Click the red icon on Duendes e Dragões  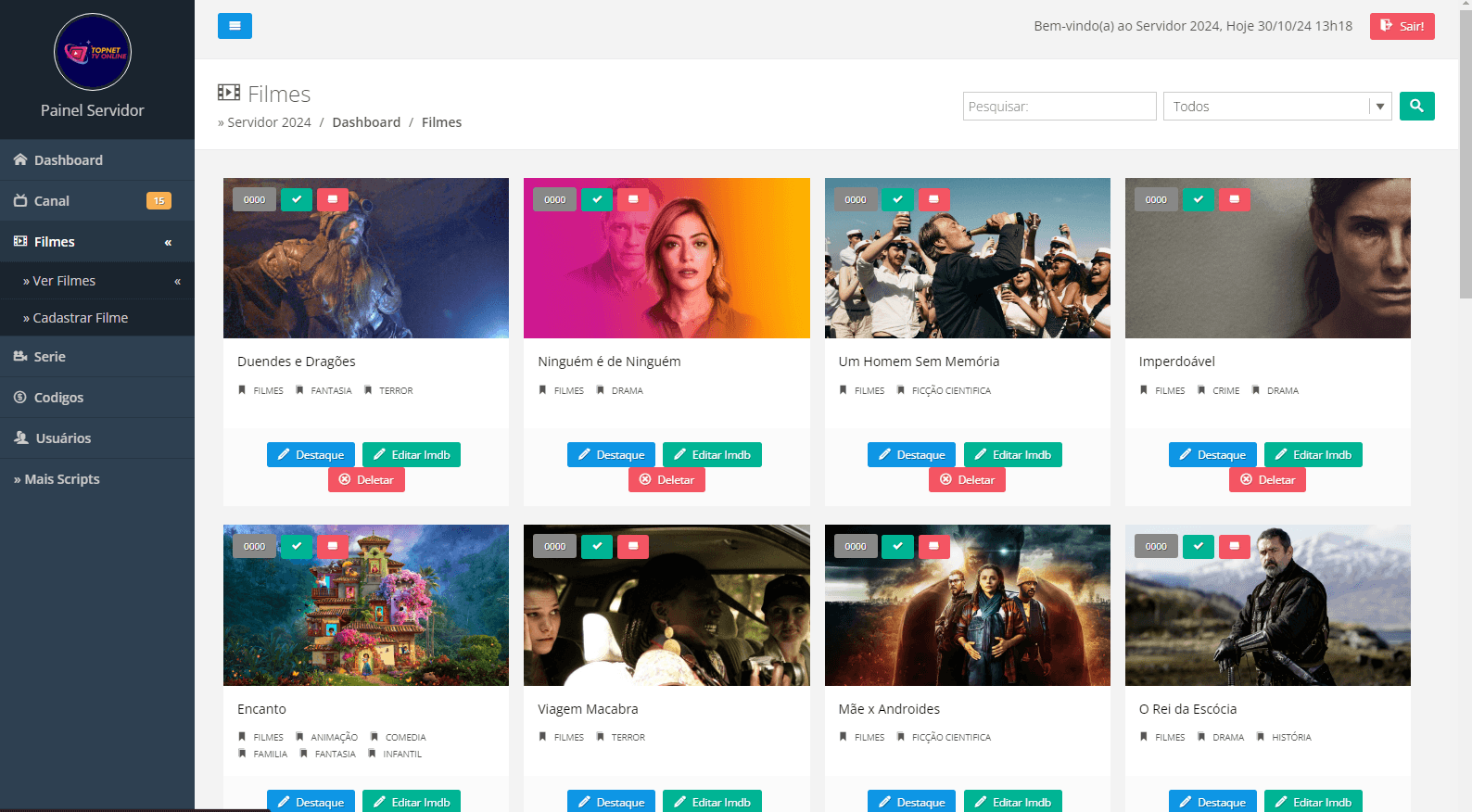click(x=333, y=199)
